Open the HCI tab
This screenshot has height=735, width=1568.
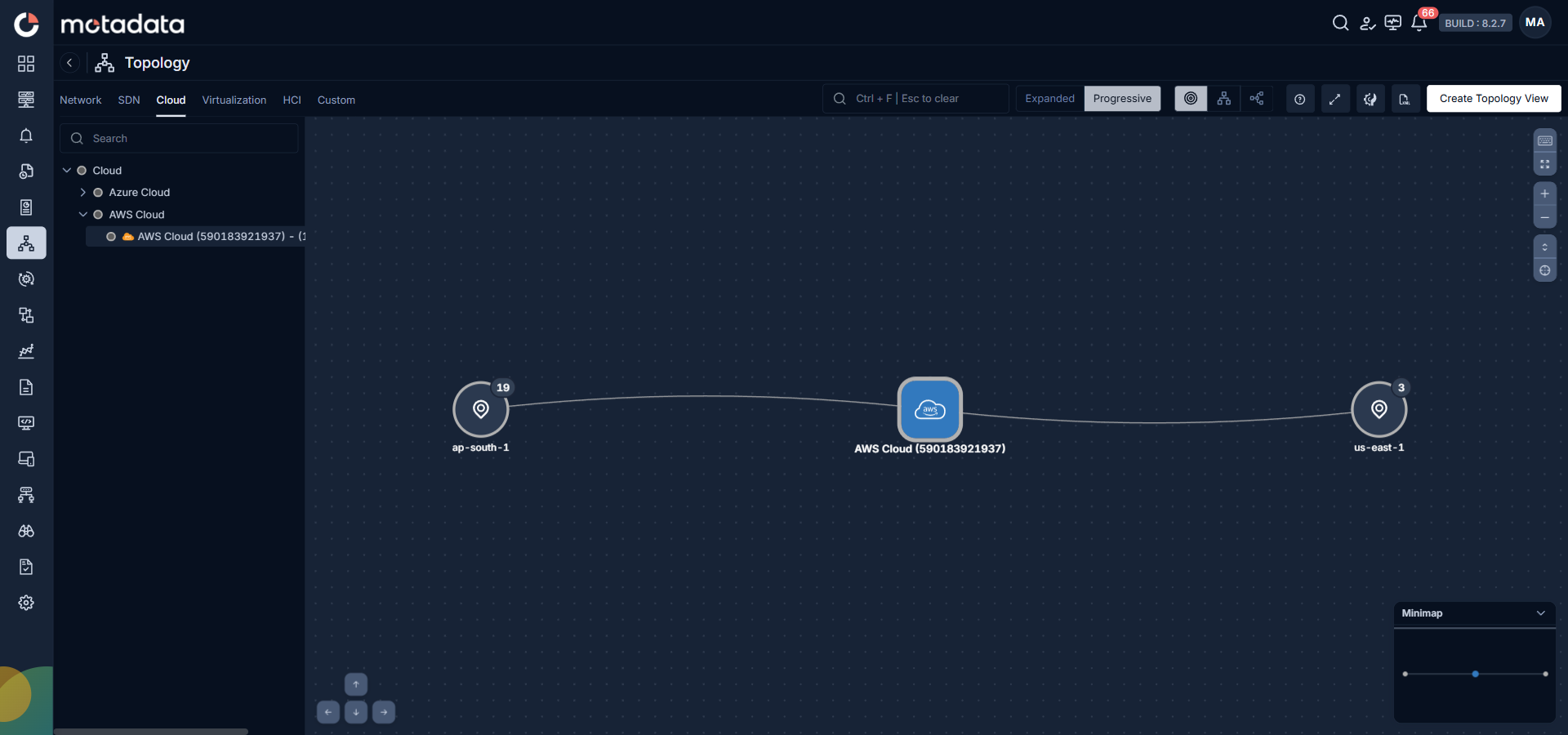coord(292,100)
